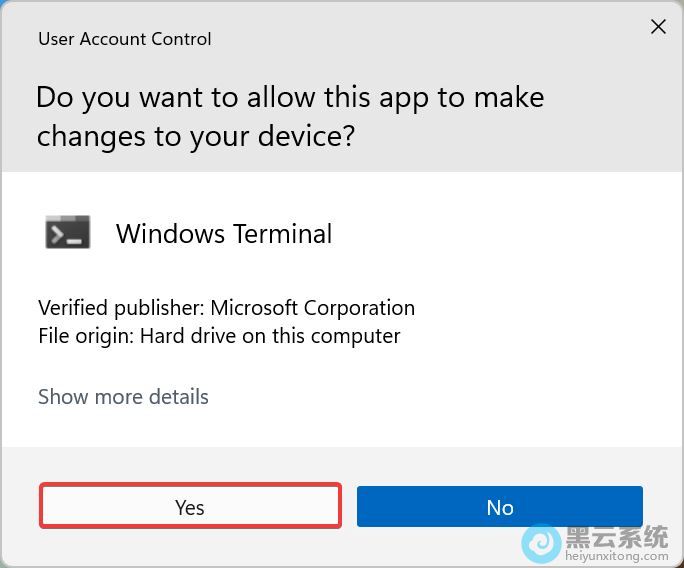The image size is (684, 568).
Task: Close the User Account Control dialog
Action: (658, 27)
